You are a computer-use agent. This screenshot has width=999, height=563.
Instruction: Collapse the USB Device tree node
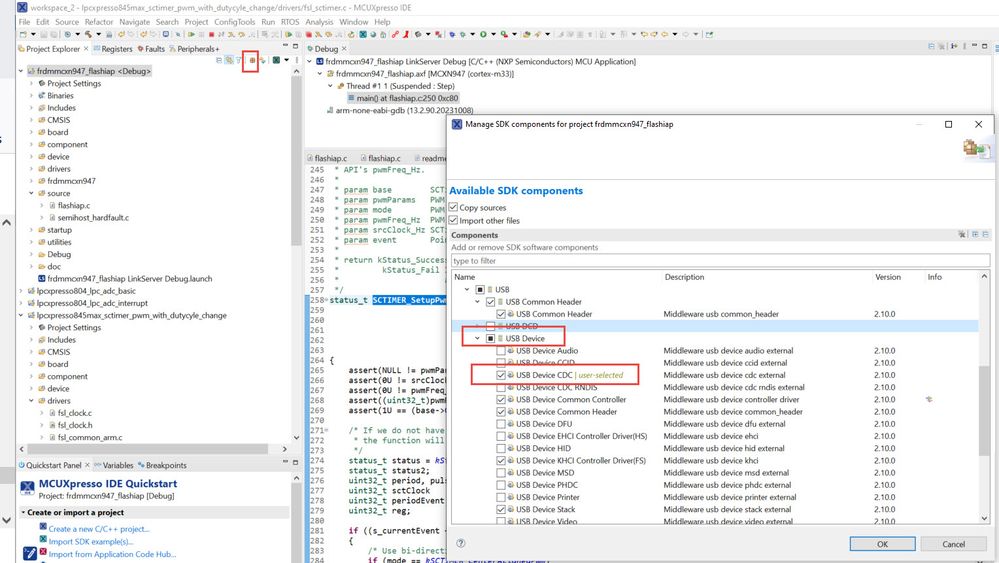coord(477,338)
